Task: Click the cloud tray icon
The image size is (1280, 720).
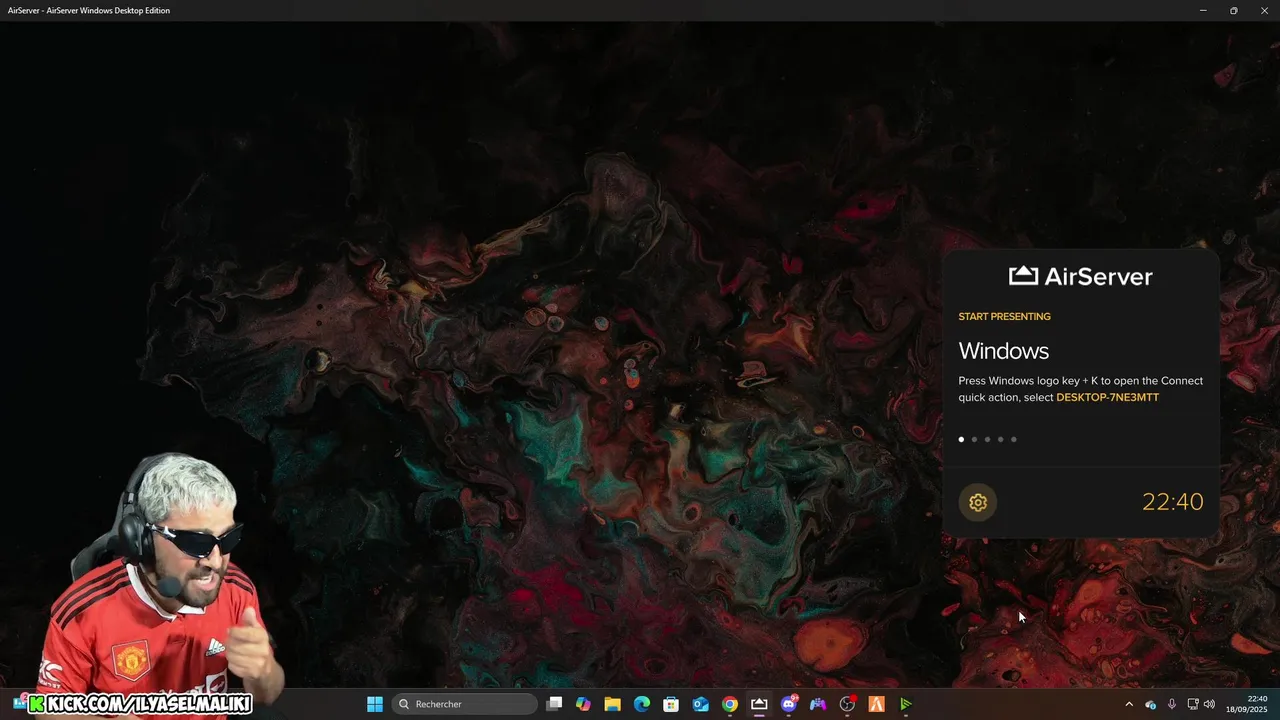Action: [x=1151, y=704]
